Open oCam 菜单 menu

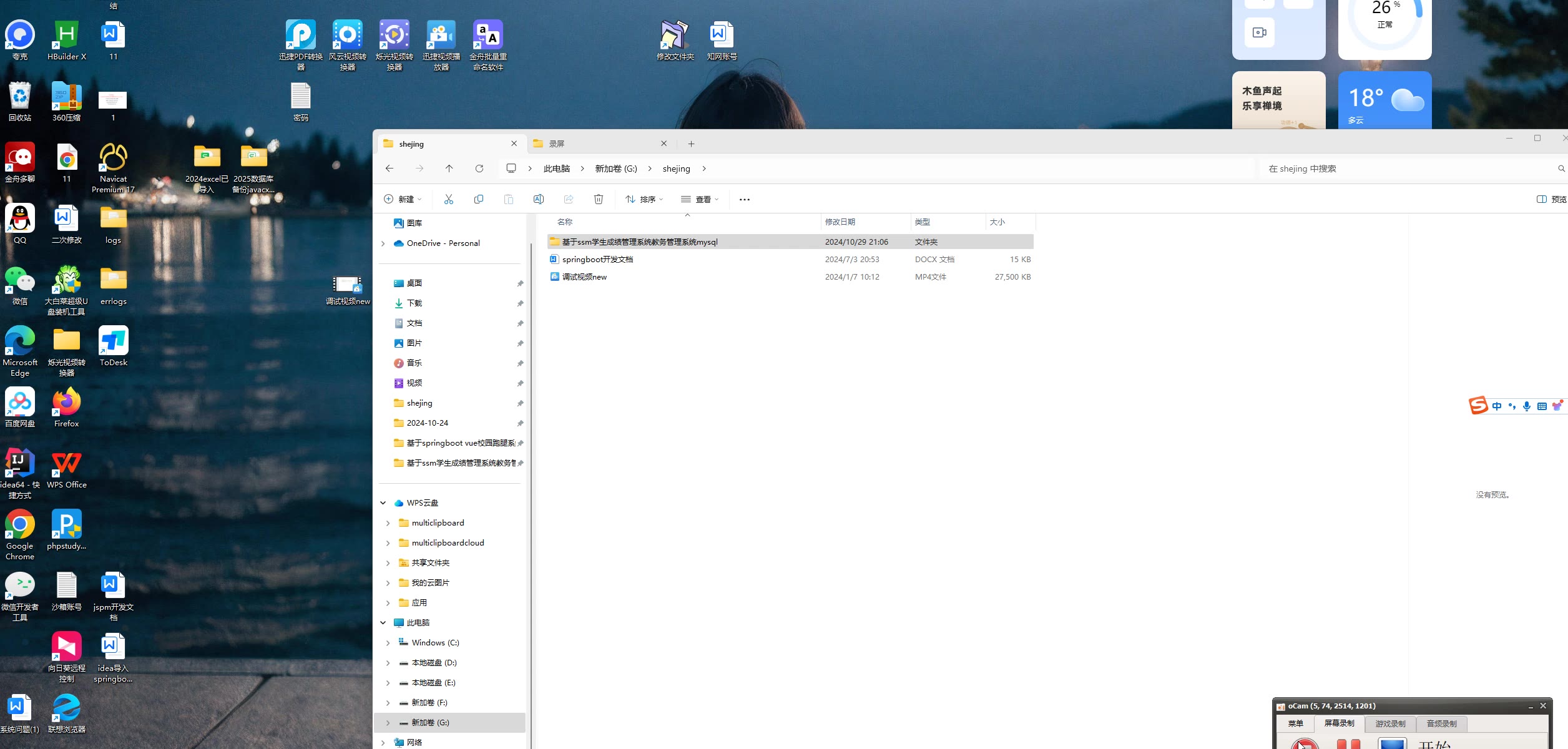point(1295,723)
